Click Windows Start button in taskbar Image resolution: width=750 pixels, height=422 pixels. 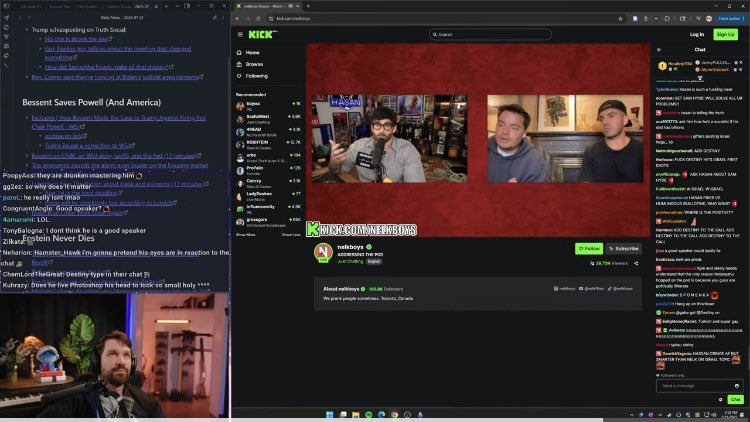tap(330, 414)
